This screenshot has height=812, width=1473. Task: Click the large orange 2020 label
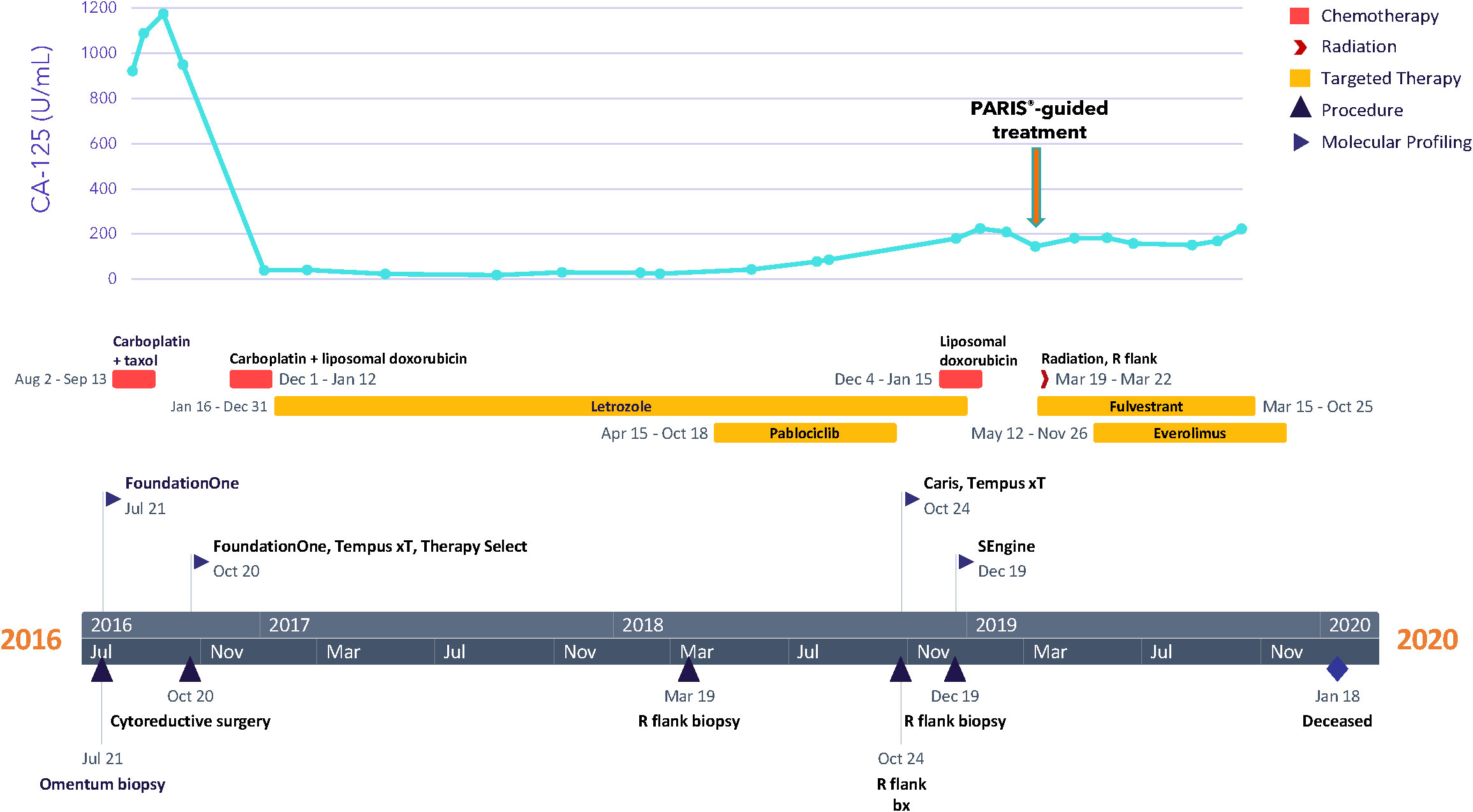(1428, 640)
